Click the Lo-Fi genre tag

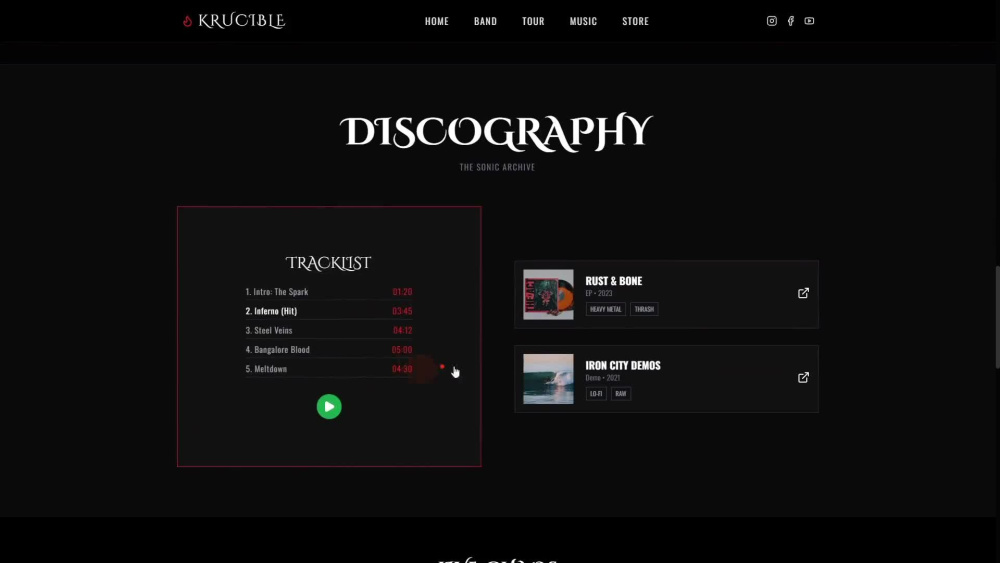pyautogui.click(x=596, y=393)
